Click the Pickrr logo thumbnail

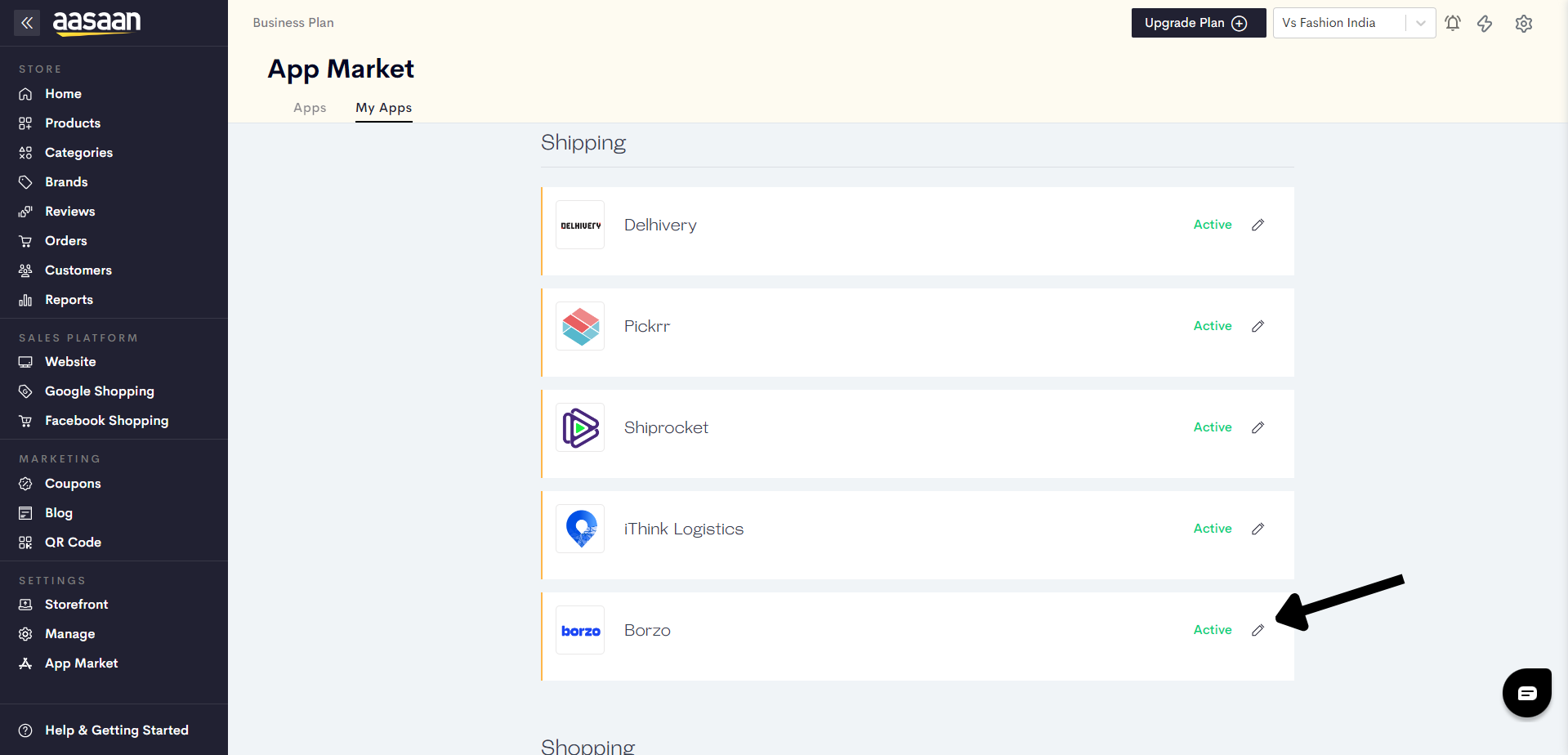point(580,326)
